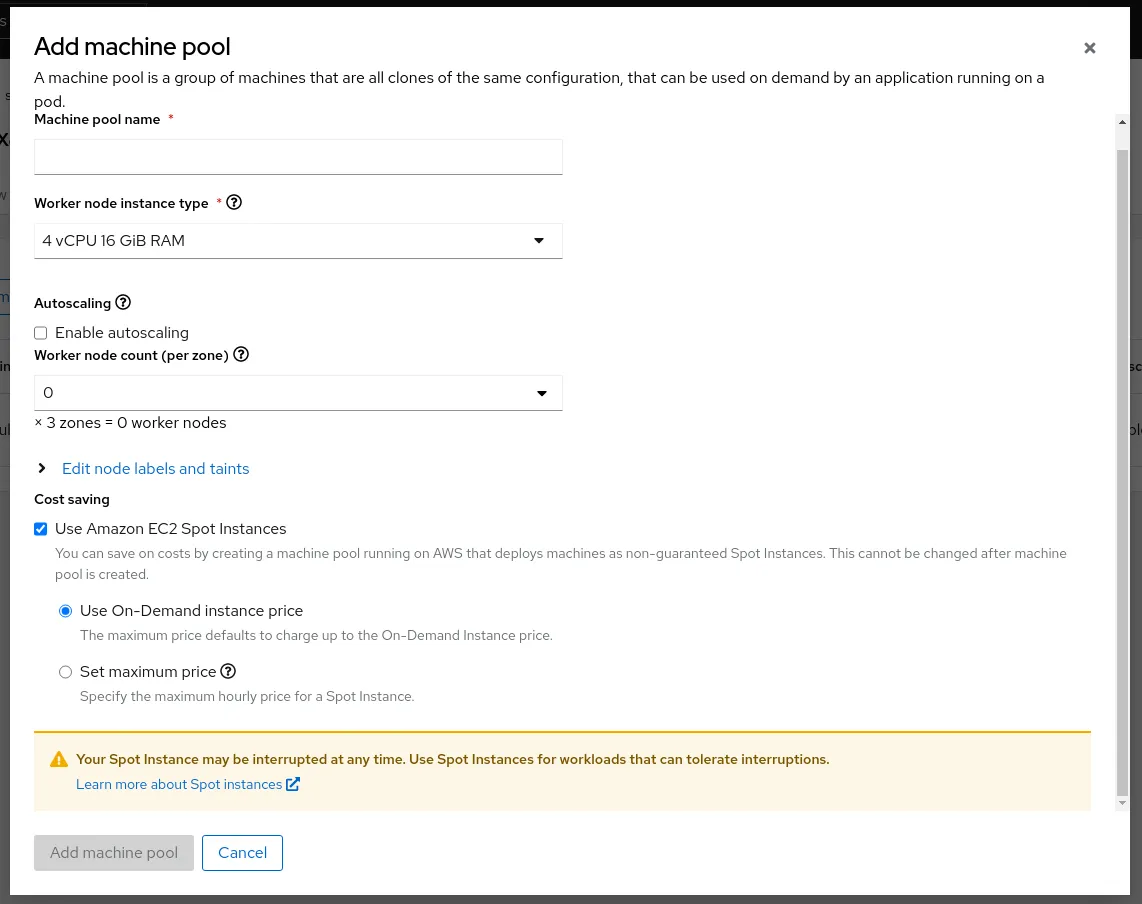1142x904 pixels.
Task: Close the Add machine pool dialog
Action: tap(1089, 47)
